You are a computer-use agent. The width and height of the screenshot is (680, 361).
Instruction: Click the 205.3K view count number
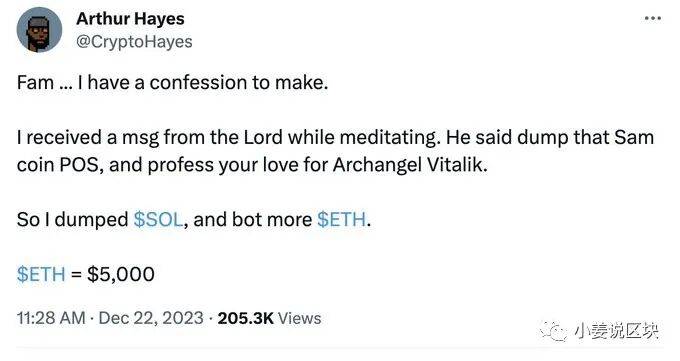(x=245, y=318)
